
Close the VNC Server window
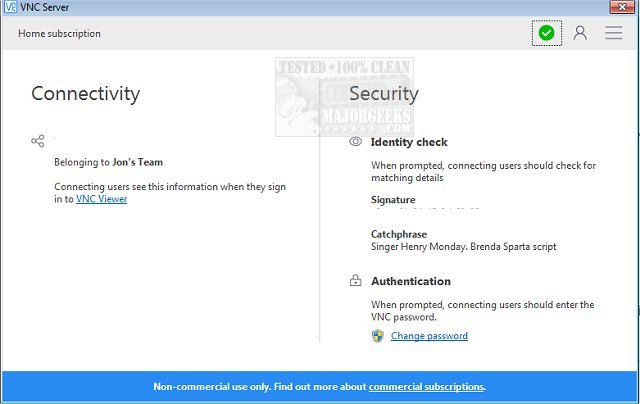[x=622, y=6]
